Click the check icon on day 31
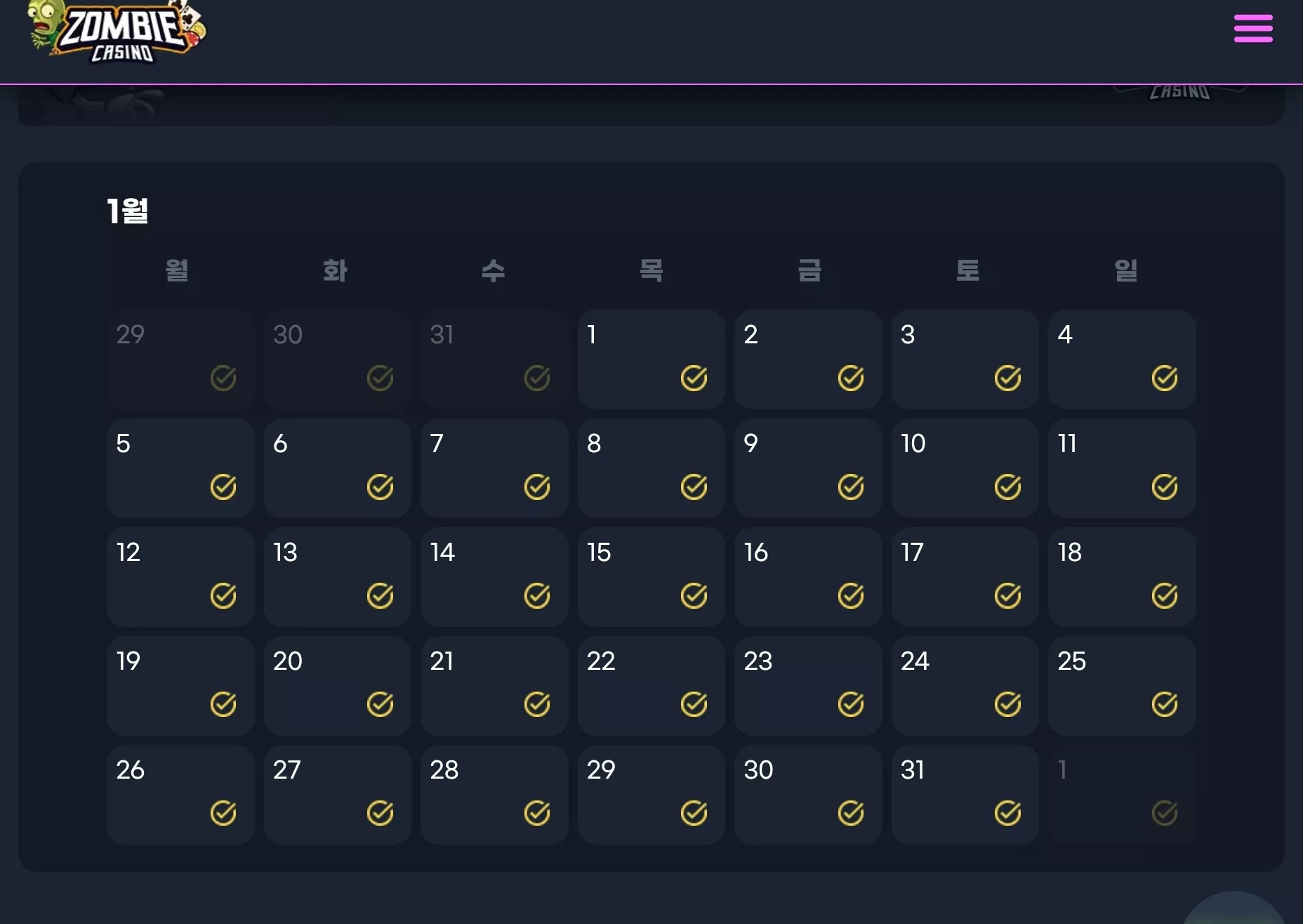Screen dimensions: 1303x924 click(x=1007, y=813)
